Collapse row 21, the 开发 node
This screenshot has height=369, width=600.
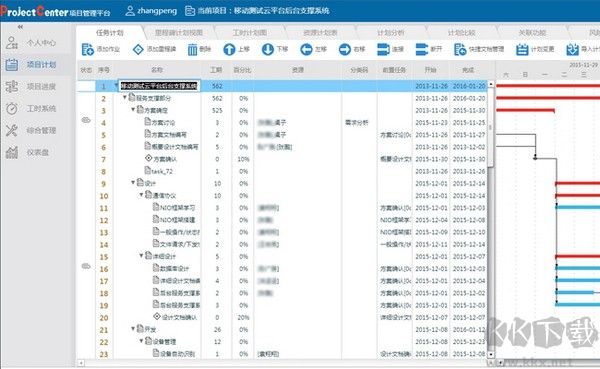133,328
